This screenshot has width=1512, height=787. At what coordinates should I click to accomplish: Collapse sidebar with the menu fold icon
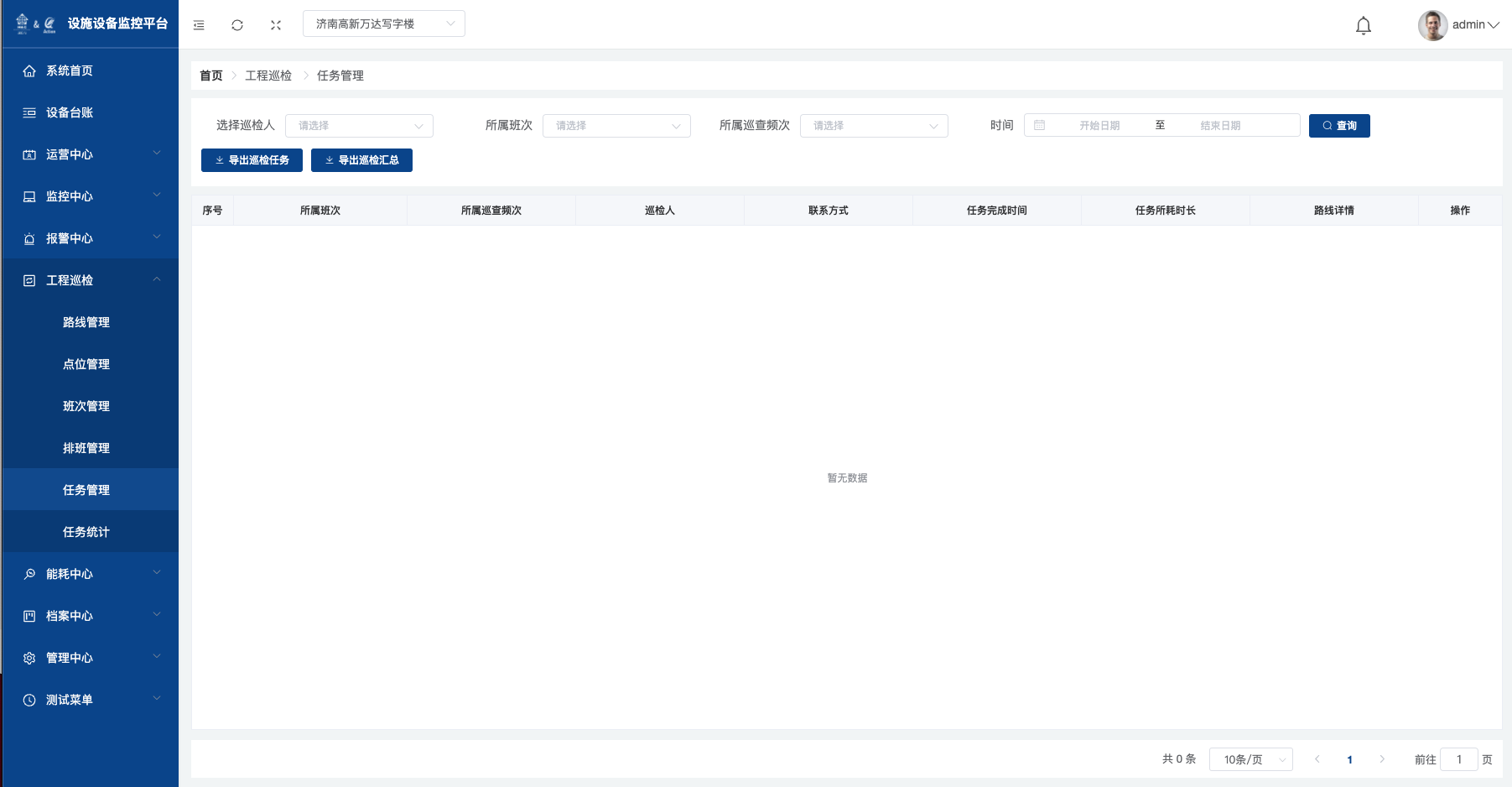point(199,25)
